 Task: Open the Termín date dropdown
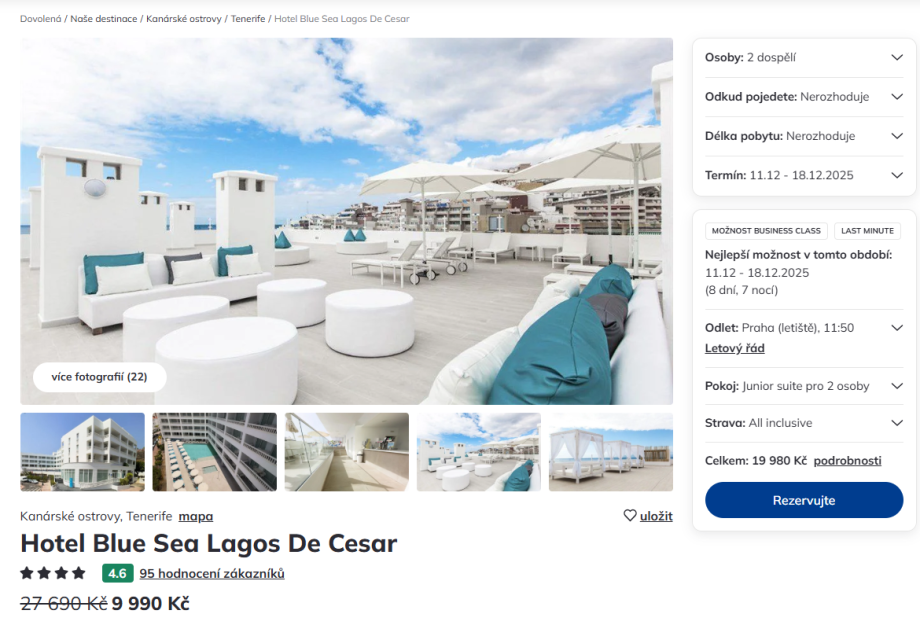804,175
